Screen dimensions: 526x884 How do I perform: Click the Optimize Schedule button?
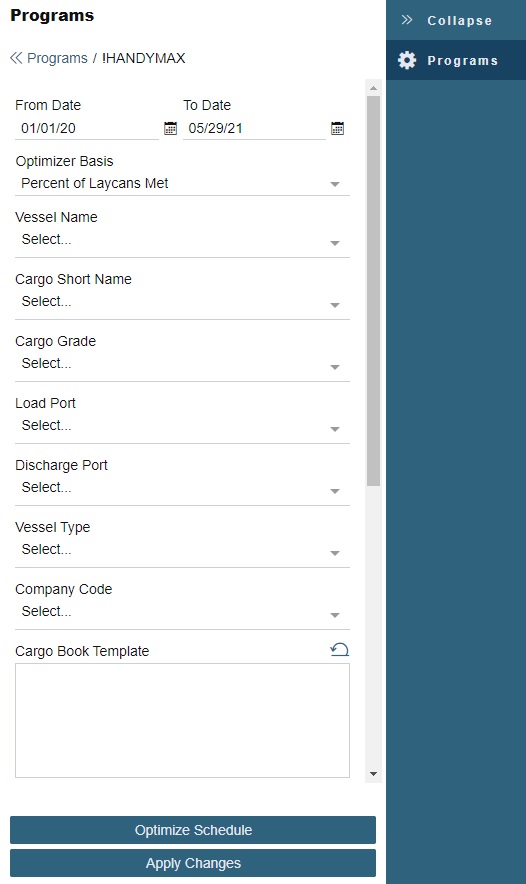tap(193, 830)
